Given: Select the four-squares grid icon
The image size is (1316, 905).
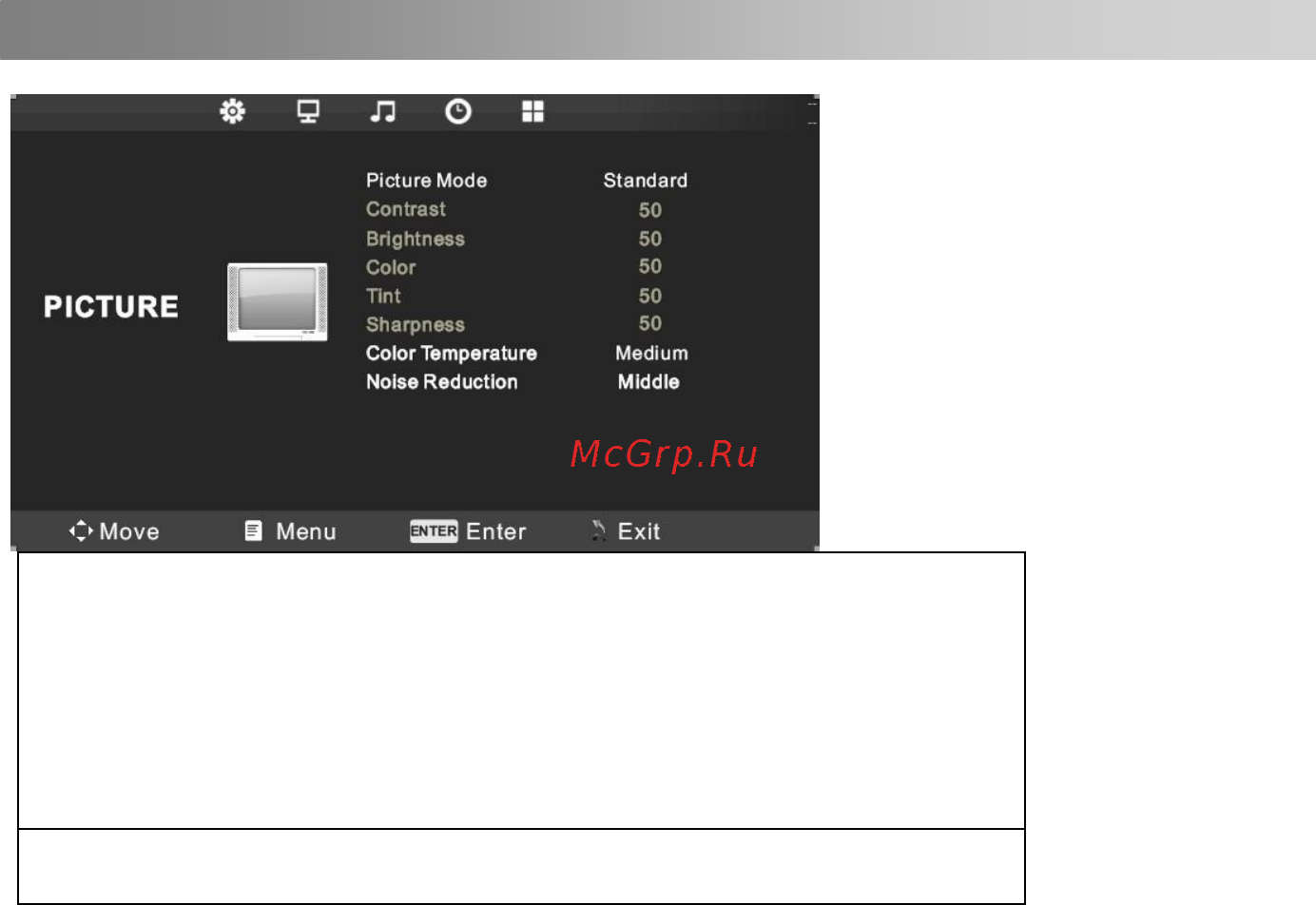Looking at the screenshot, I should [x=532, y=111].
